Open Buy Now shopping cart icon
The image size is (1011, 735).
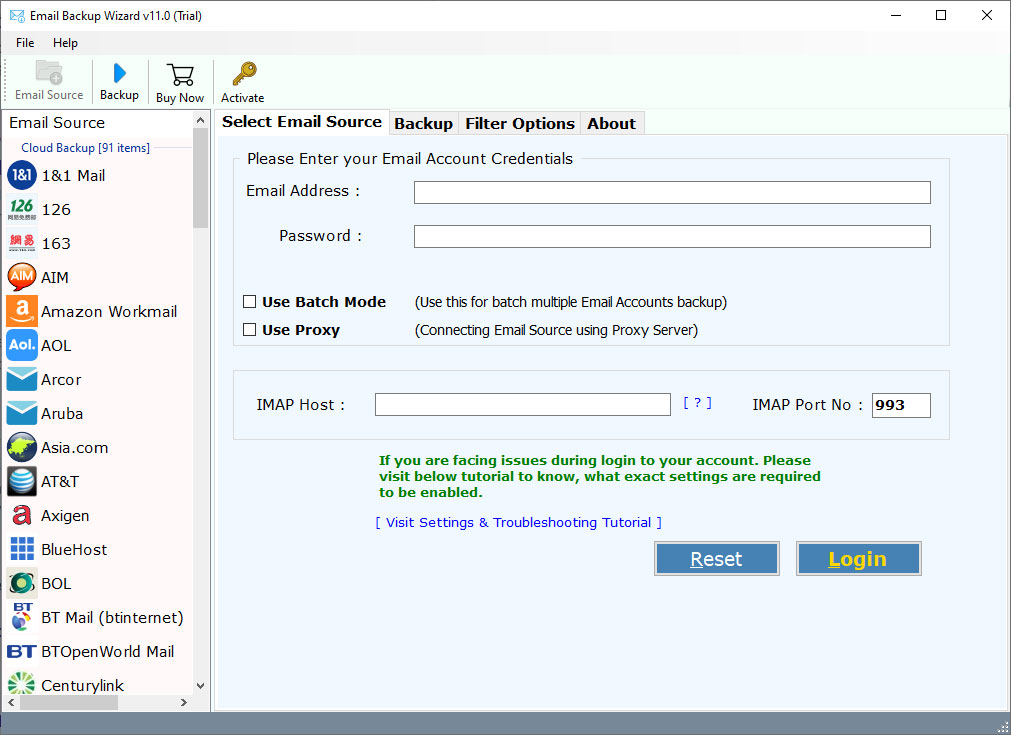[180, 74]
